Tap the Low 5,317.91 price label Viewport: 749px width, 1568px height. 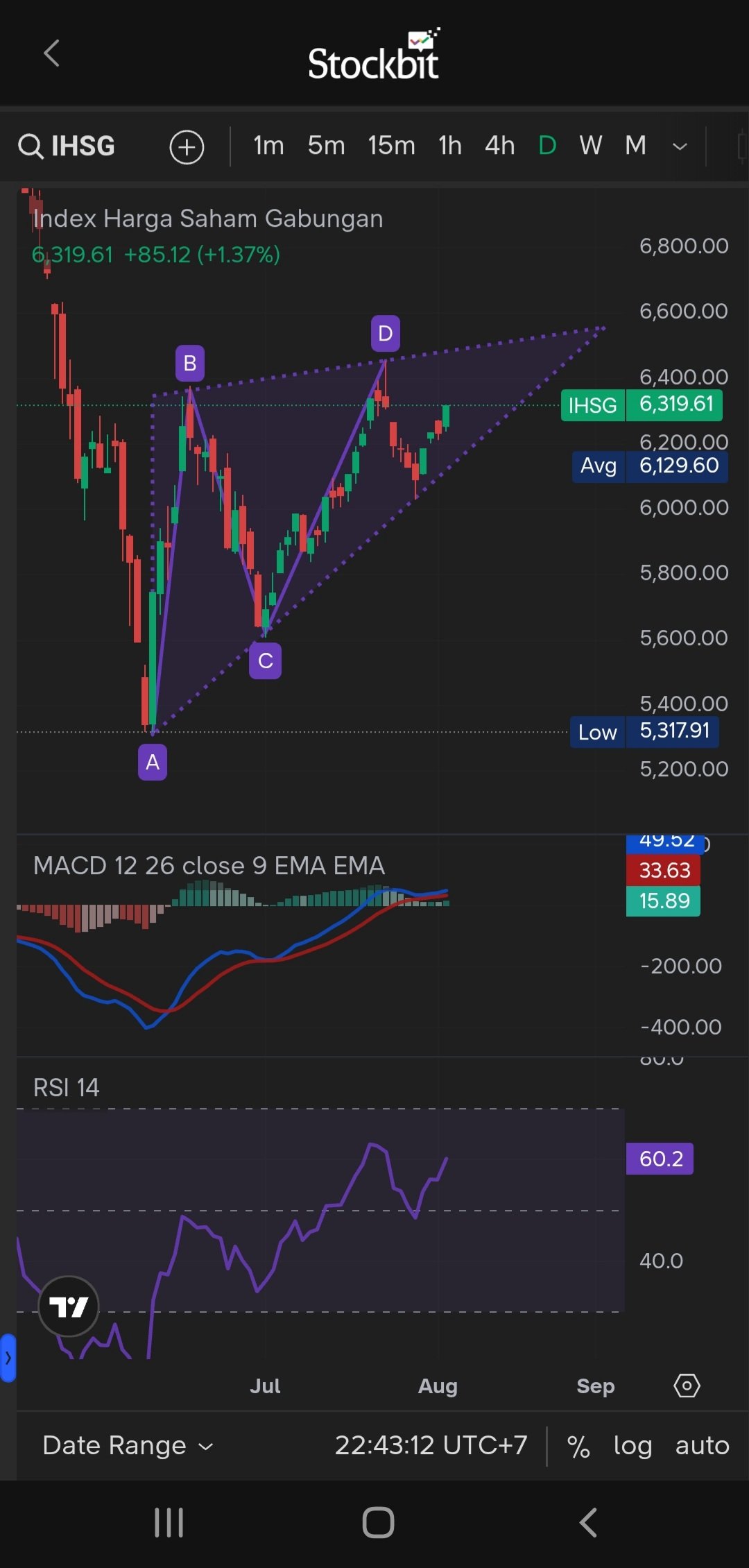pyautogui.click(x=644, y=731)
